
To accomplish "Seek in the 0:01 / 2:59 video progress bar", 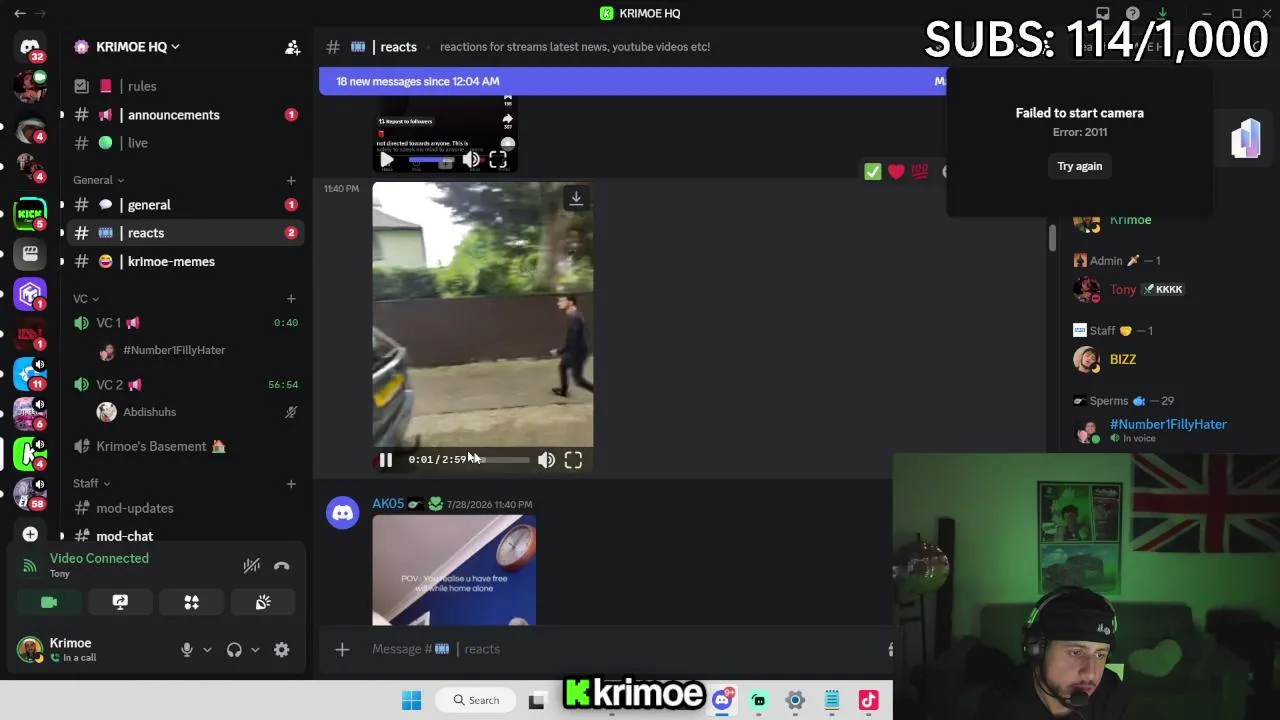I will coord(503,460).
